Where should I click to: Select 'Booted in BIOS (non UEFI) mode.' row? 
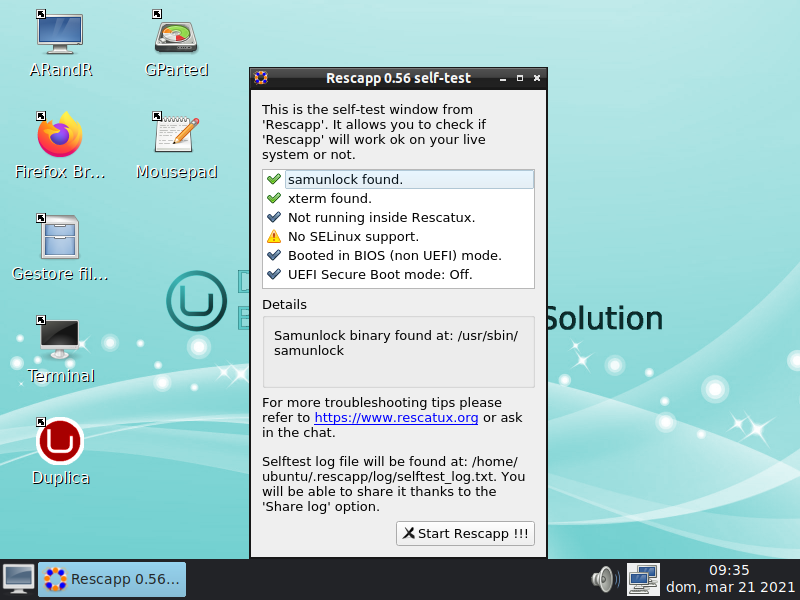tap(394, 255)
